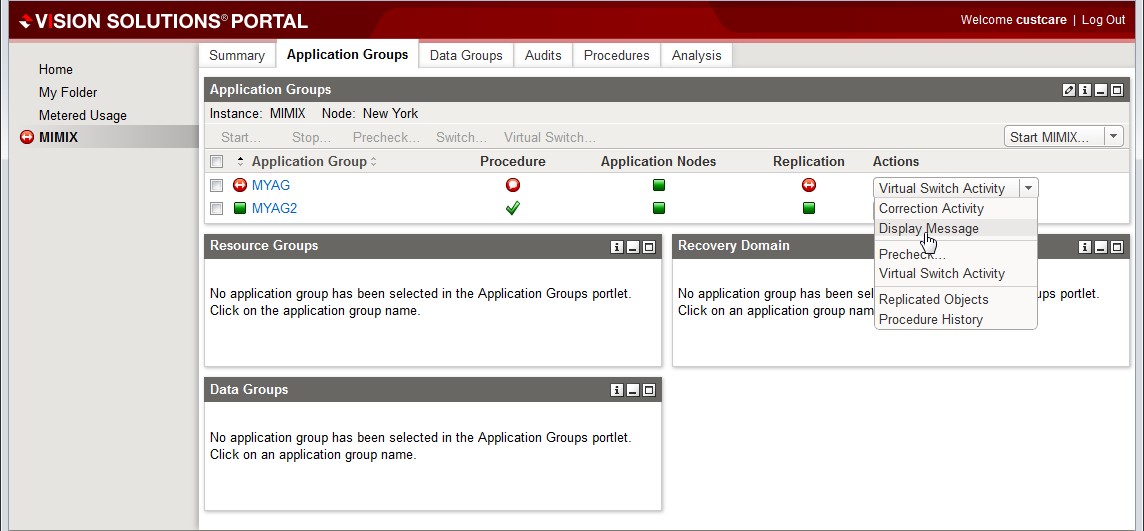Viewport: 1144px width, 531px height.
Task: Click the edit pencil icon in Application Groups header
Action: click(1069, 90)
